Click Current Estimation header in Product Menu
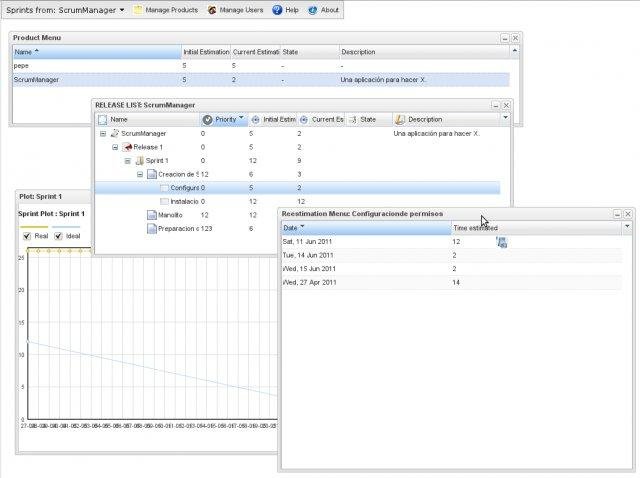Viewport: 640px width, 478px height. 256,52
